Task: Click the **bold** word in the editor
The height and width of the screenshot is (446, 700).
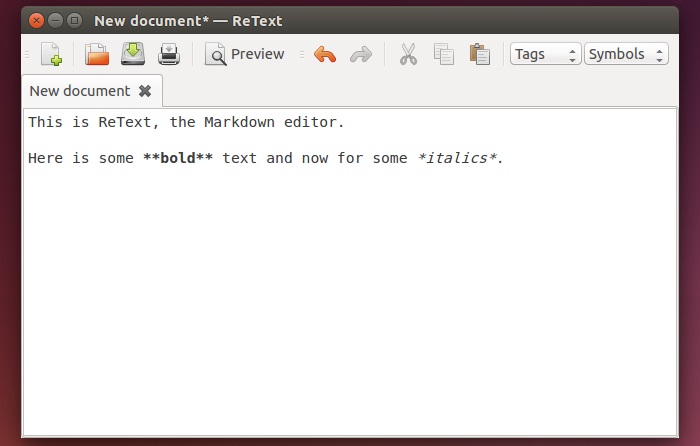Action: 178,158
